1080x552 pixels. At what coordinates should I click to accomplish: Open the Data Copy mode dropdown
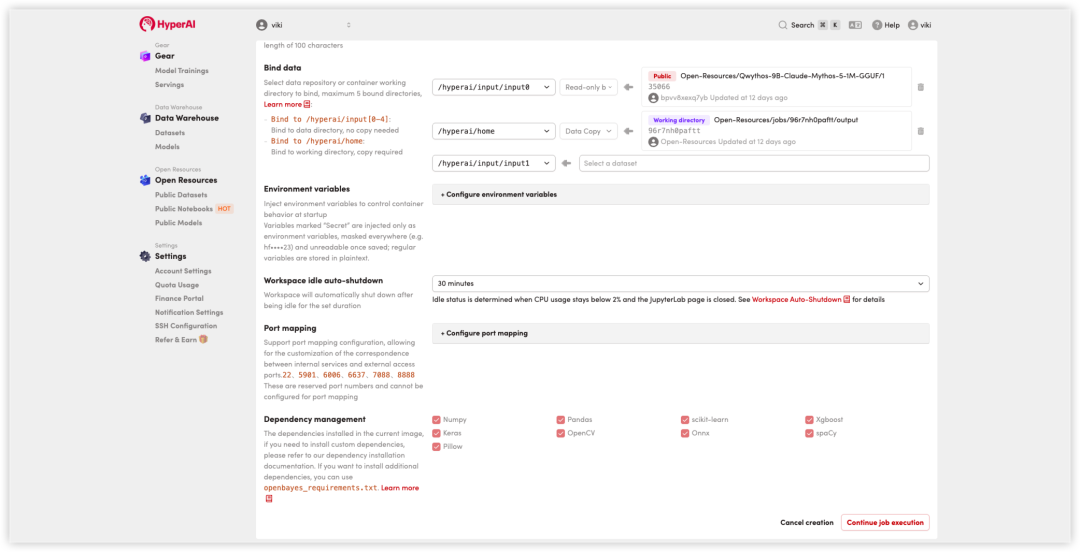(588, 131)
